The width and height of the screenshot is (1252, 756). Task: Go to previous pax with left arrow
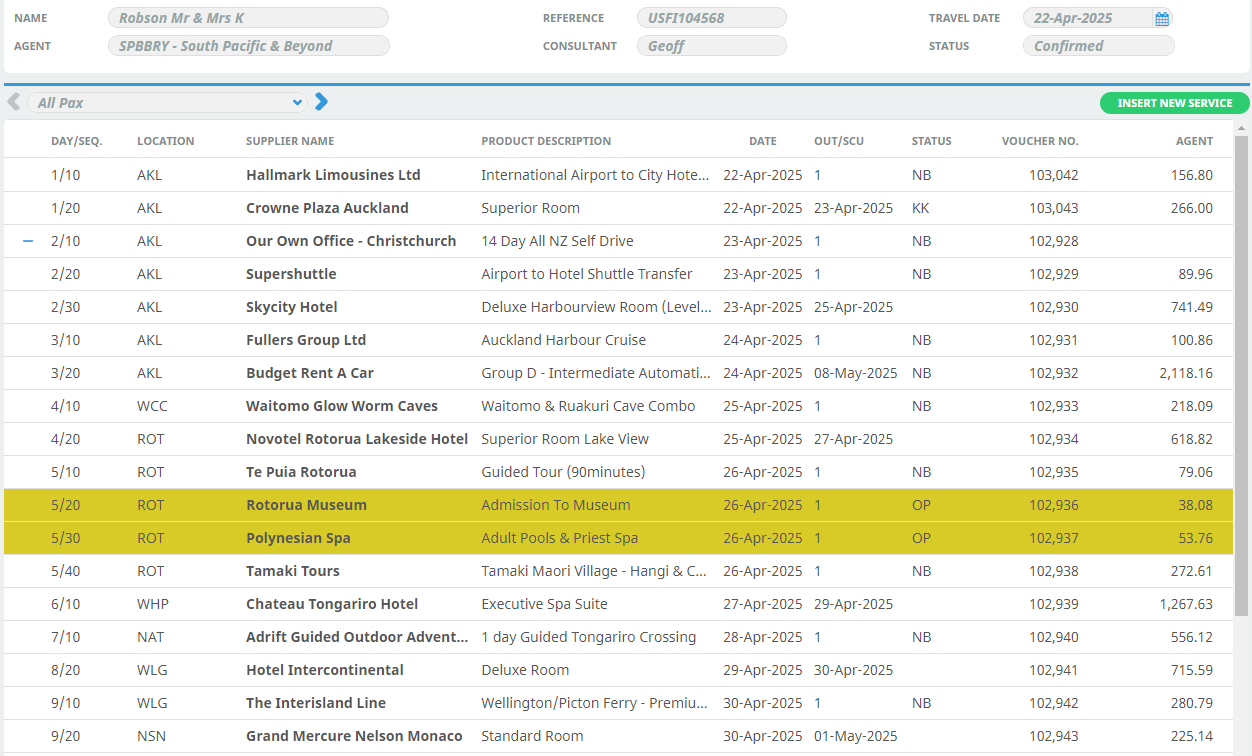click(x=13, y=102)
